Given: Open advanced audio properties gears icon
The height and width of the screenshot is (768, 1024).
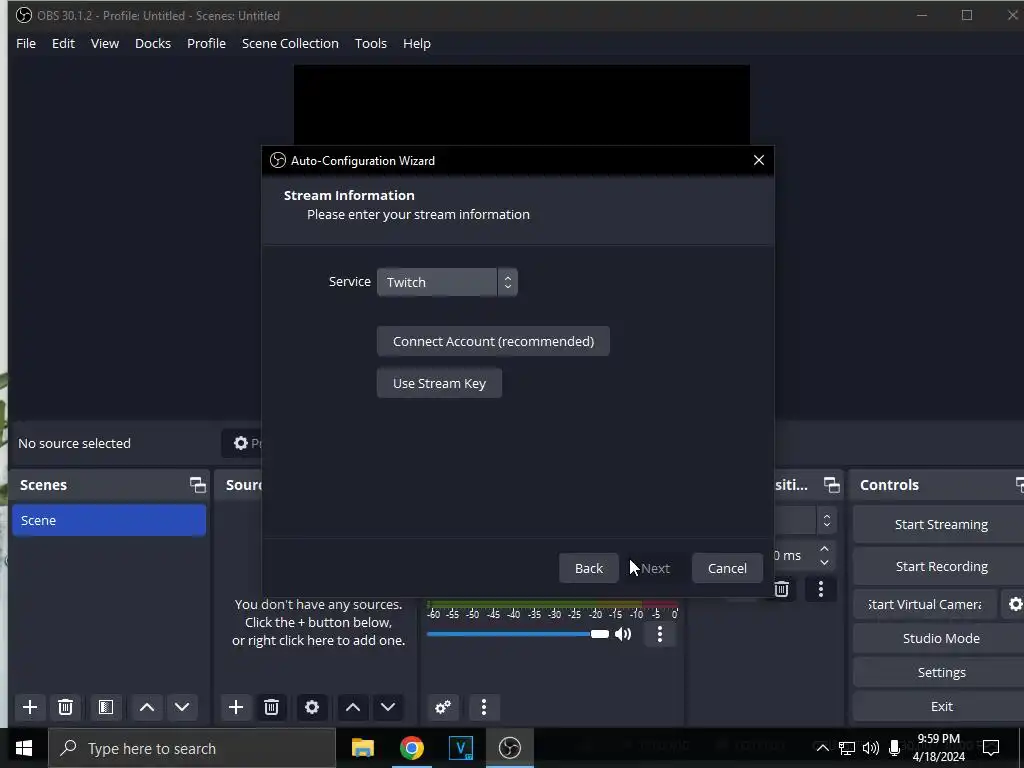Looking at the screenshot, I should (443, 707).
